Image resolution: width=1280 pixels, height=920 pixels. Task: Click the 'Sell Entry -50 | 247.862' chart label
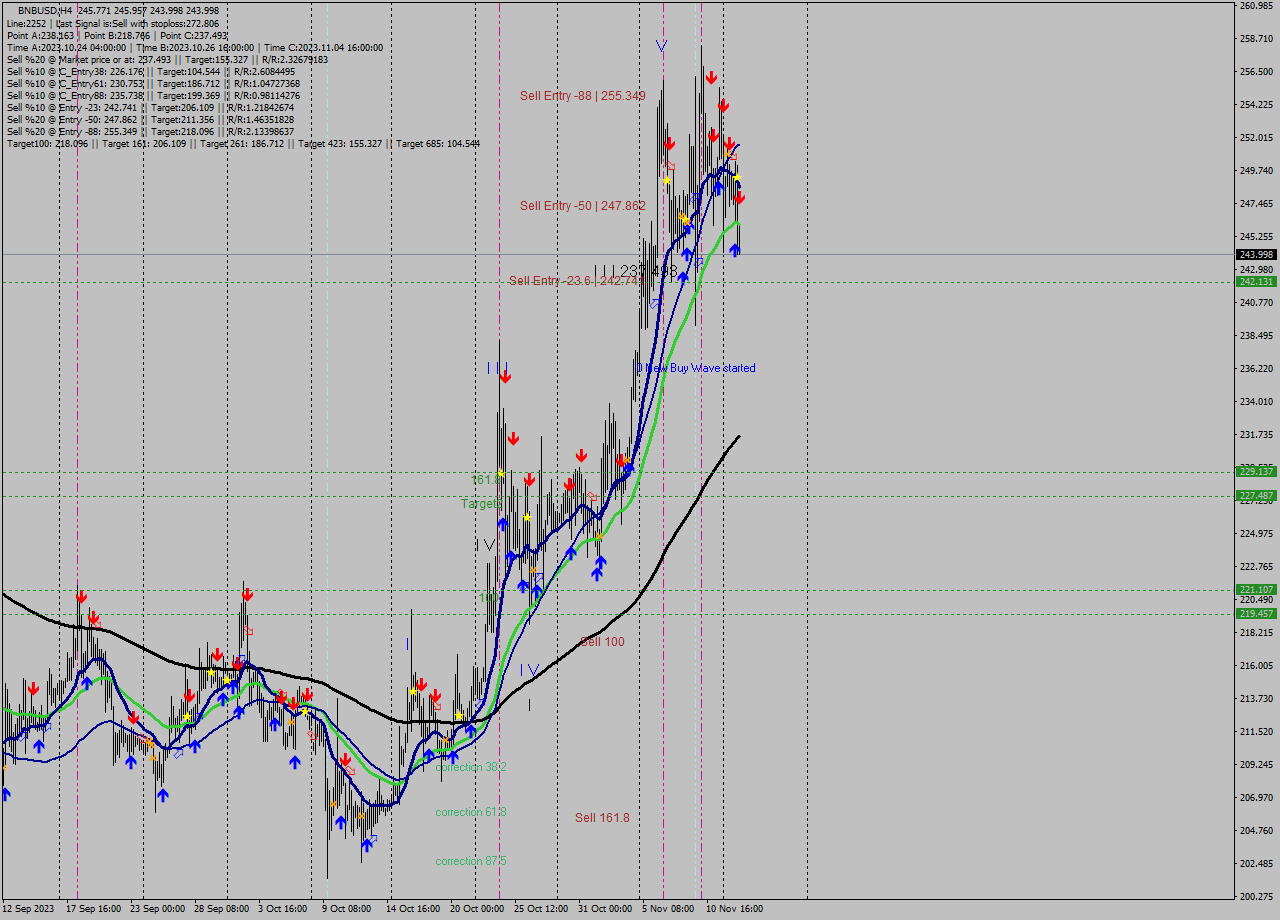[x=582, y=206]
